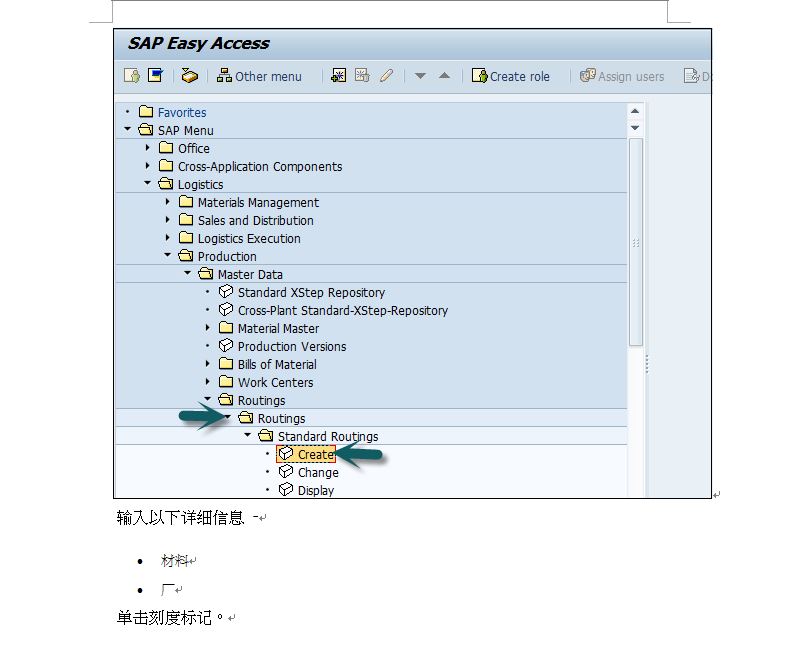Select the Favorites folder
Viewport: 786px width, 652px height.
[172, 112]
